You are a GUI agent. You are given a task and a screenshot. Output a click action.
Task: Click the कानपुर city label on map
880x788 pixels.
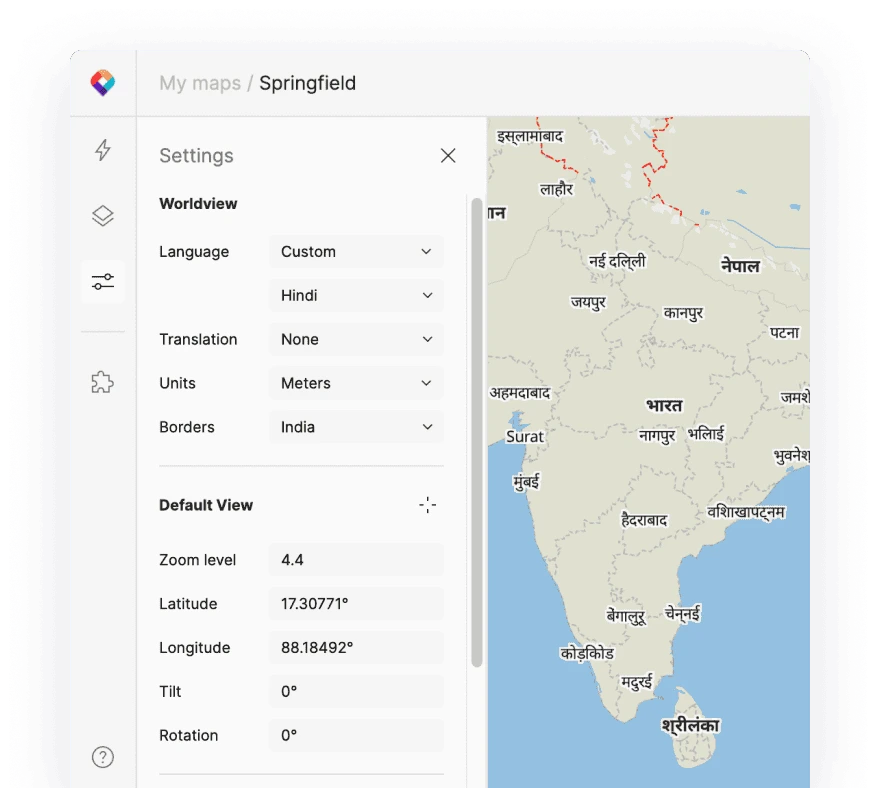pyautogui.click(x=683, y=313)
